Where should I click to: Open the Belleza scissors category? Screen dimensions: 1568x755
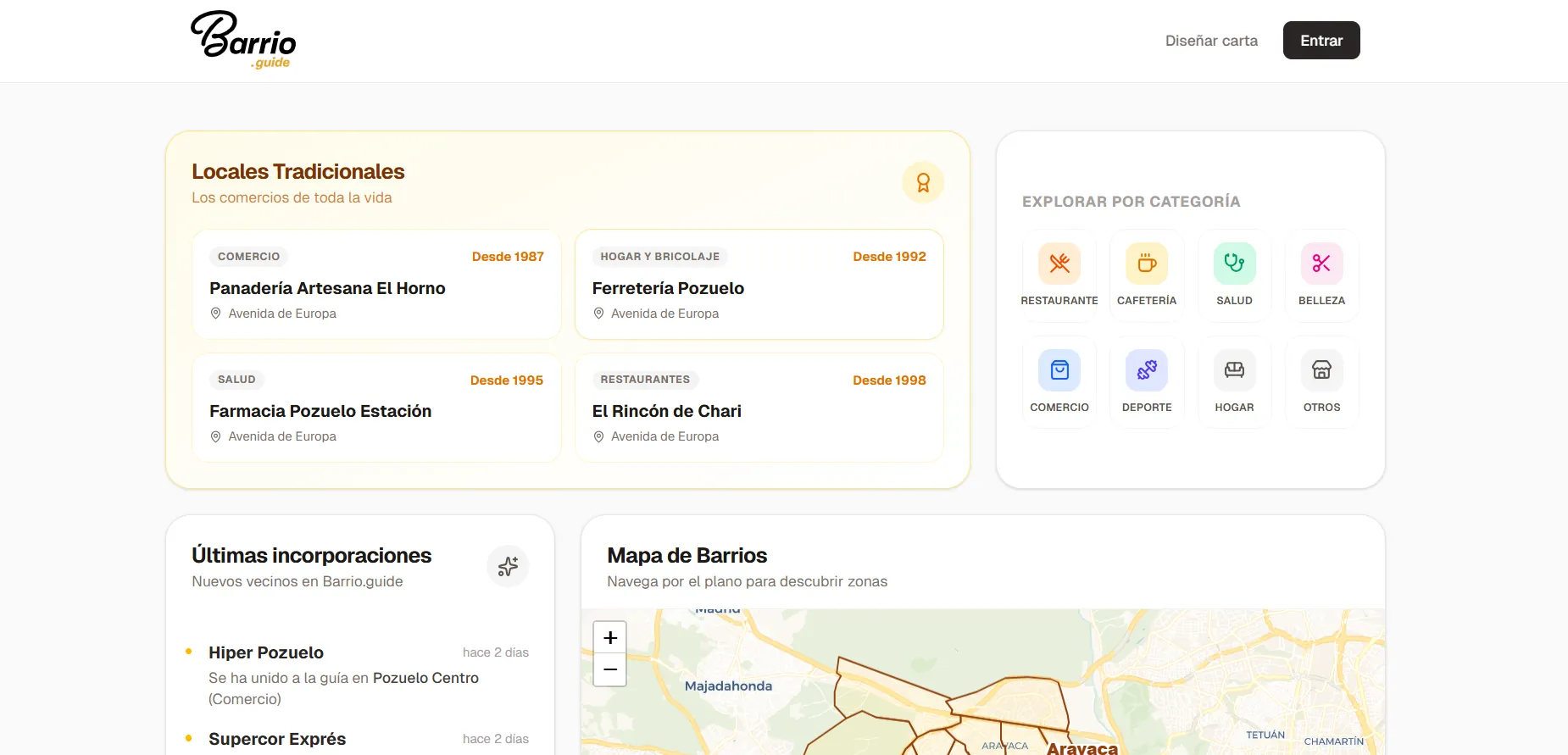click(1321, 264)
